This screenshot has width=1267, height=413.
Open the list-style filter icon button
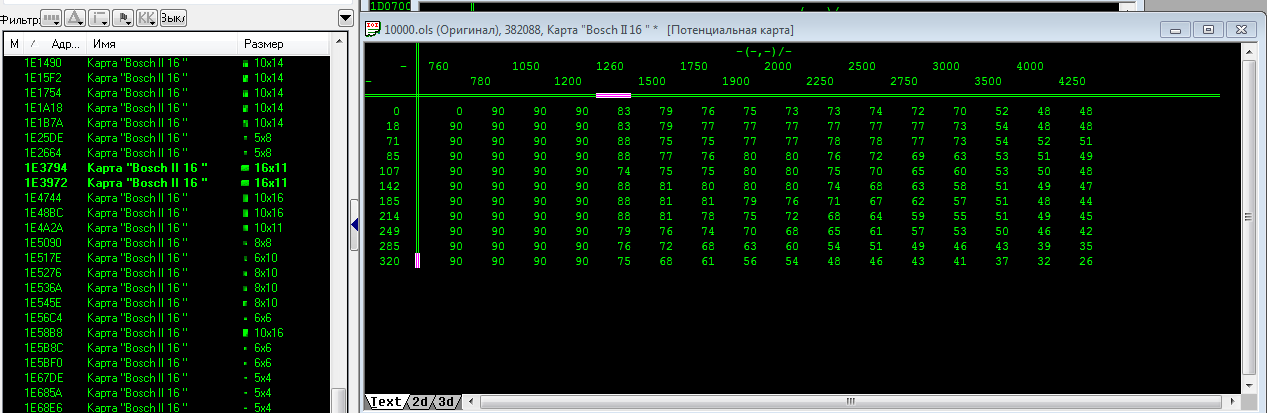pos(99,19)
